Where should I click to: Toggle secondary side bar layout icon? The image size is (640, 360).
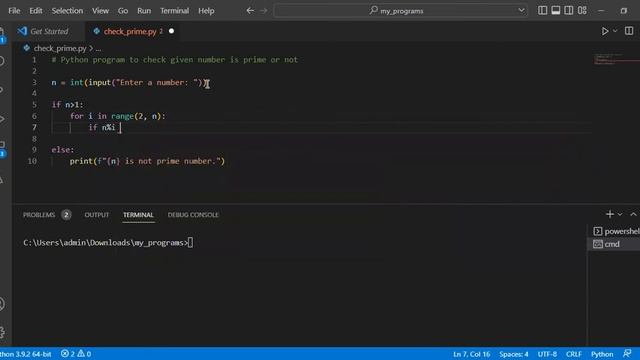569,11
